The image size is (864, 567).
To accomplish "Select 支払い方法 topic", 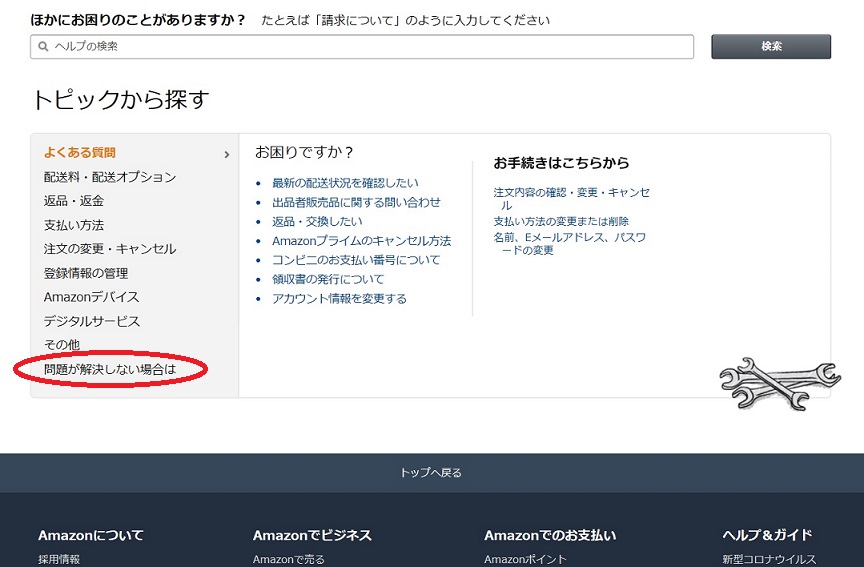I will (74, 225).
